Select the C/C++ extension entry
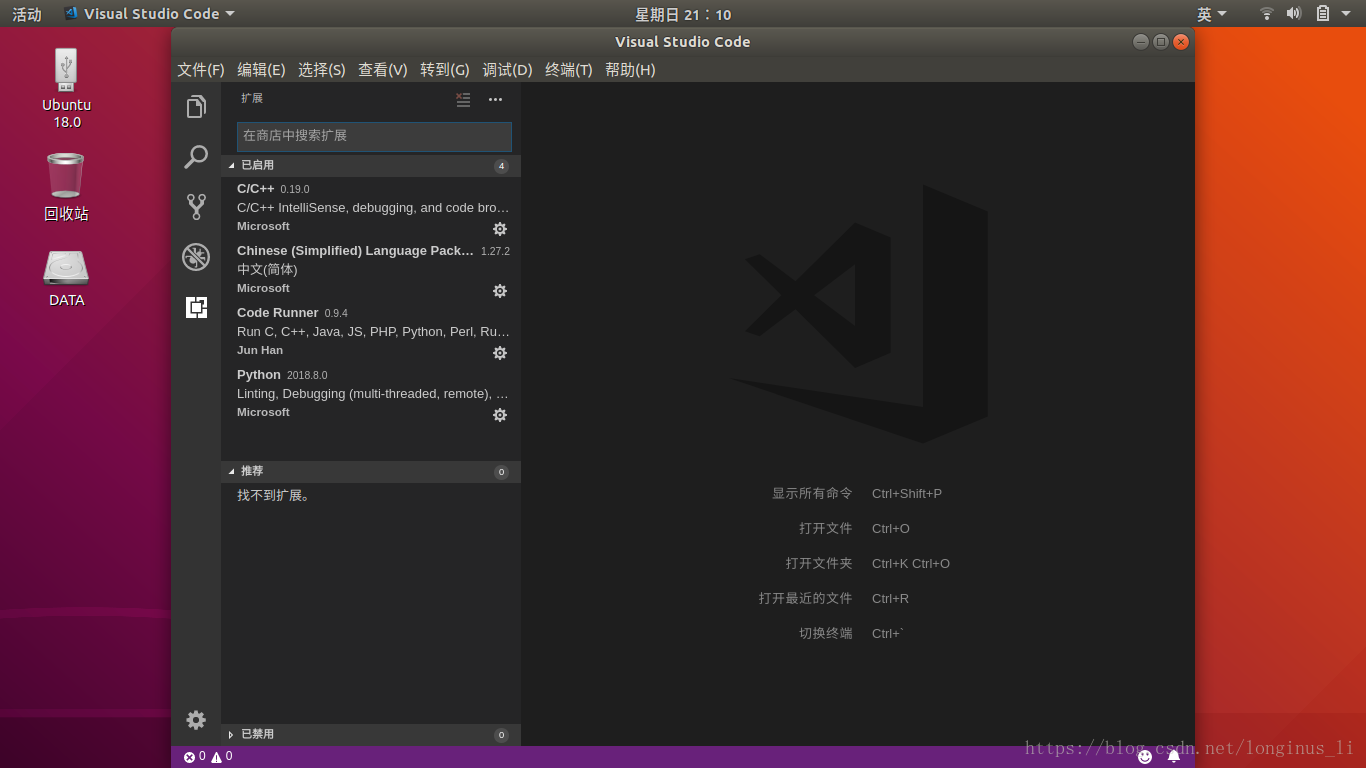 click(371, 208)
